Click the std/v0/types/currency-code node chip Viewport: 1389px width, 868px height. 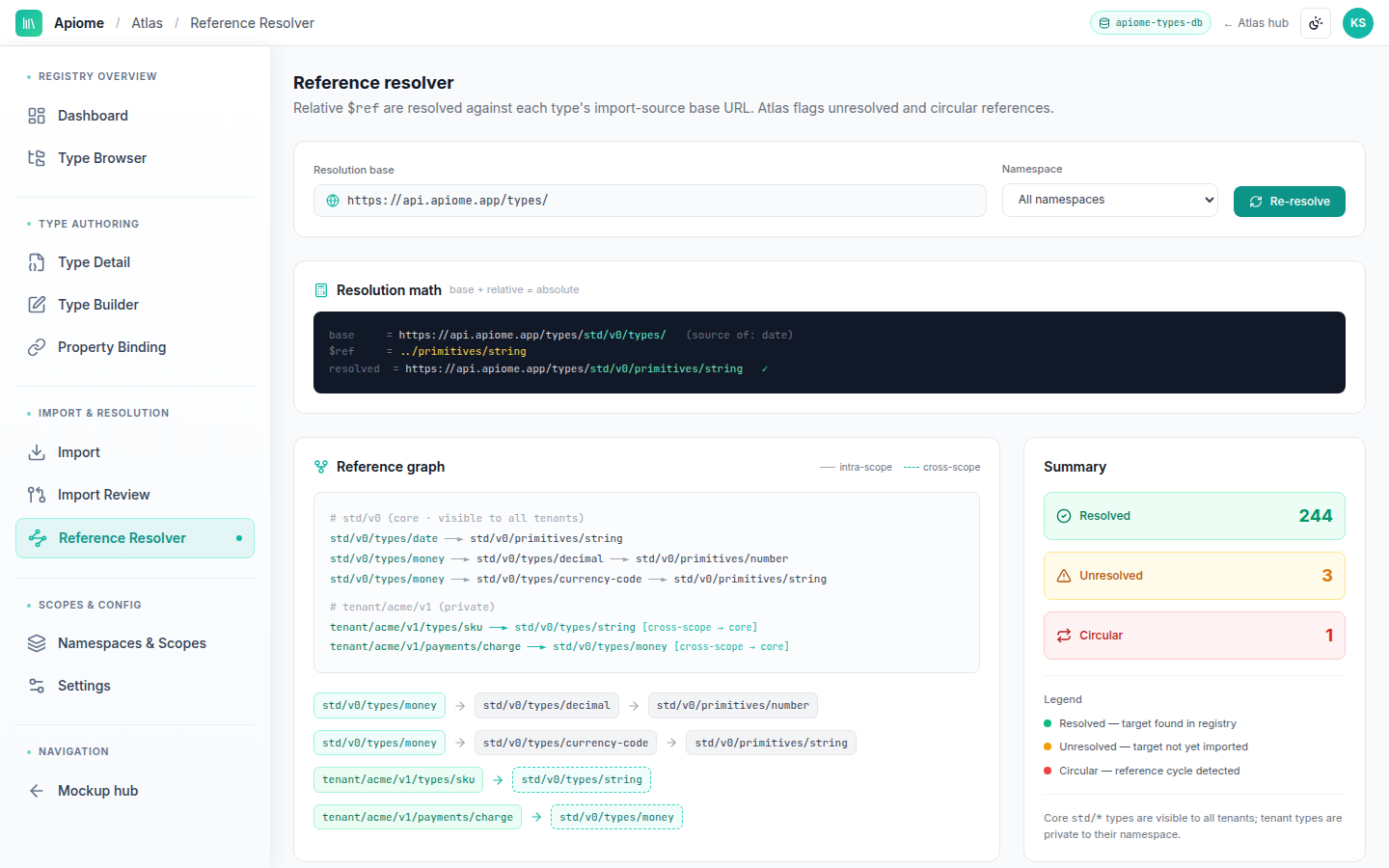[x=565, y=743]
